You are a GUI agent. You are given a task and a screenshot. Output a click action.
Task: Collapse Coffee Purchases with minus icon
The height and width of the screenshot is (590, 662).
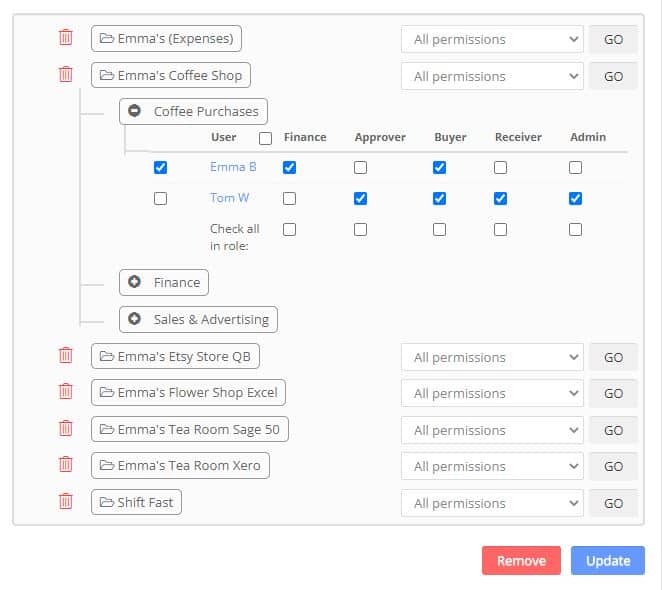click(134, 111)
